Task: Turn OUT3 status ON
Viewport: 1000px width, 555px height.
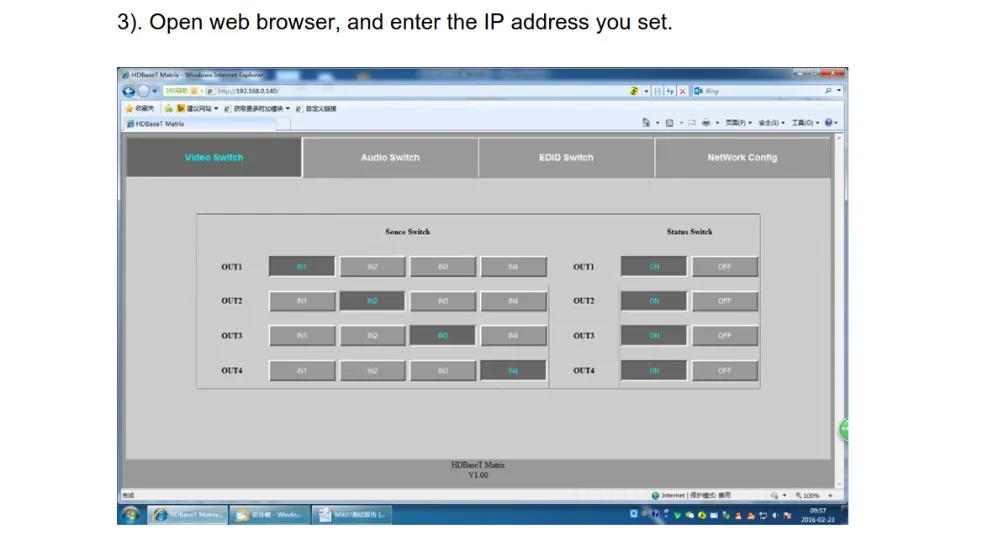Action: [x=654, y=336]
